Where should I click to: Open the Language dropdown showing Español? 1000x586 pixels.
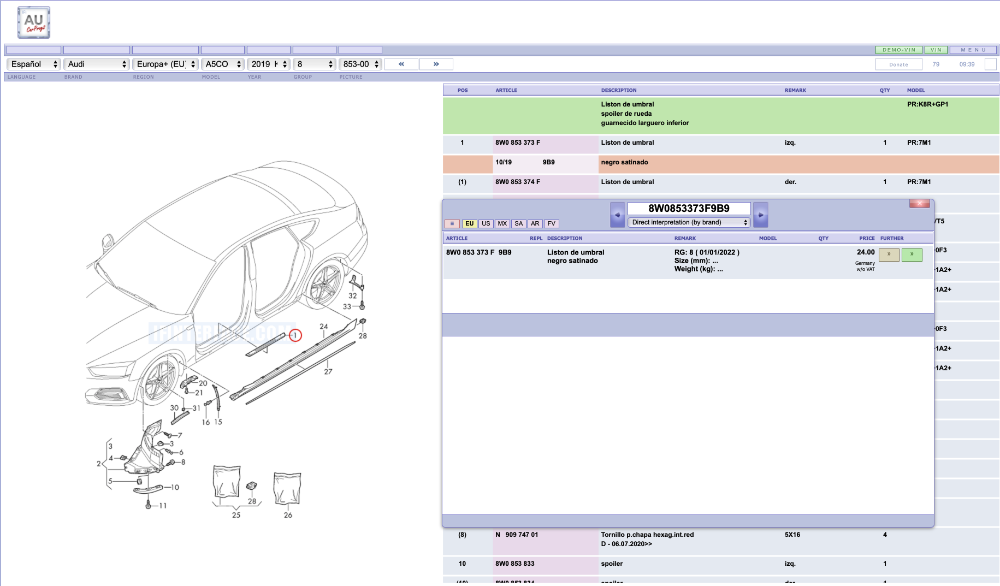tap(33, 64)
